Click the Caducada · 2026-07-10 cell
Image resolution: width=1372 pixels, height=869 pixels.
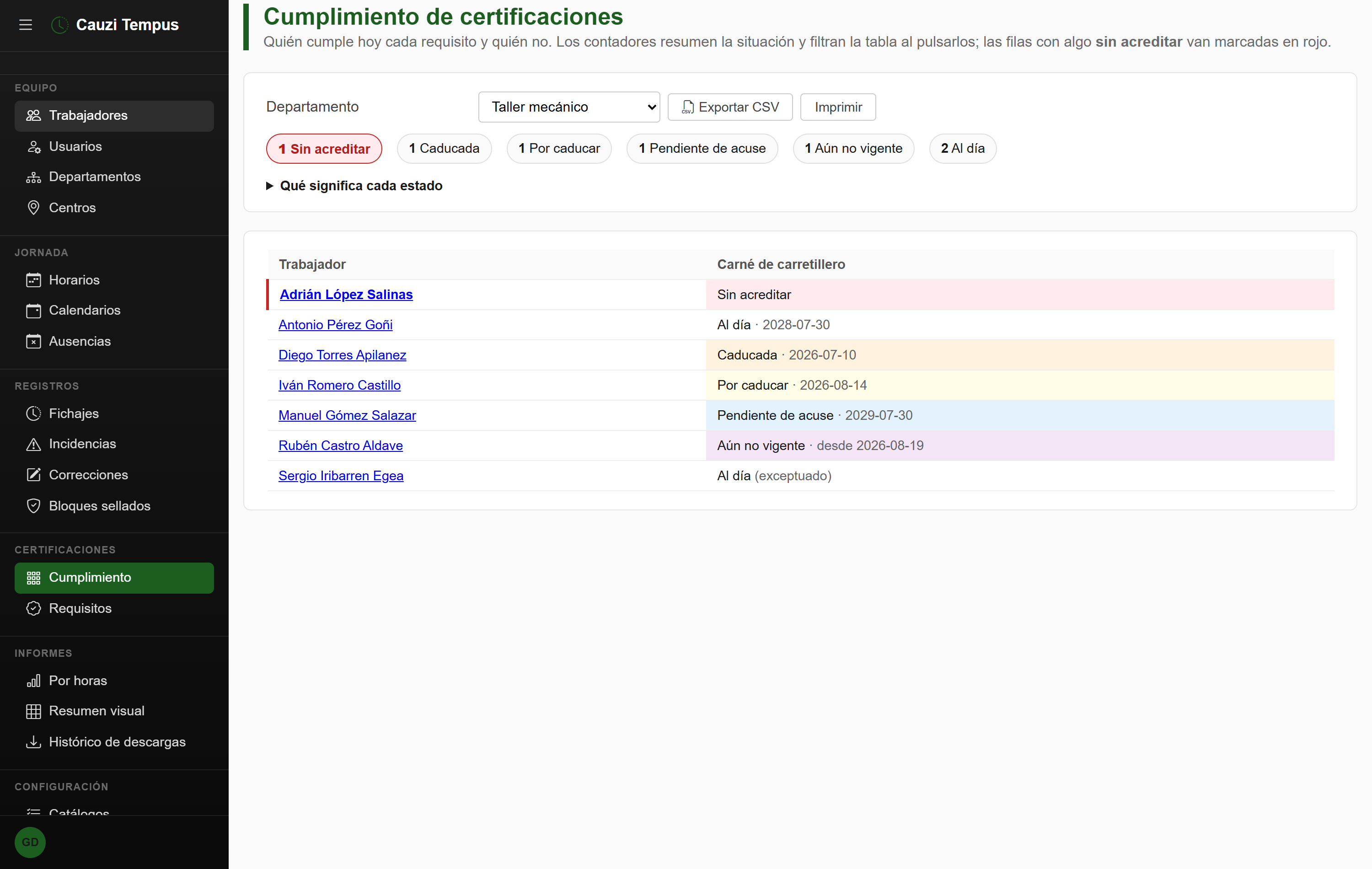tap(1020, 355)
